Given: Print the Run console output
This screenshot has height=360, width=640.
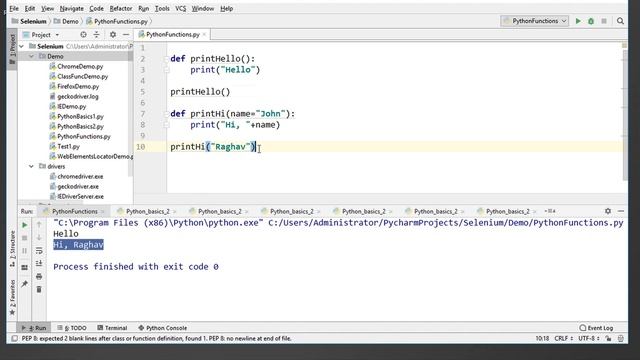Looking at the screenshot, I should 39,276.
